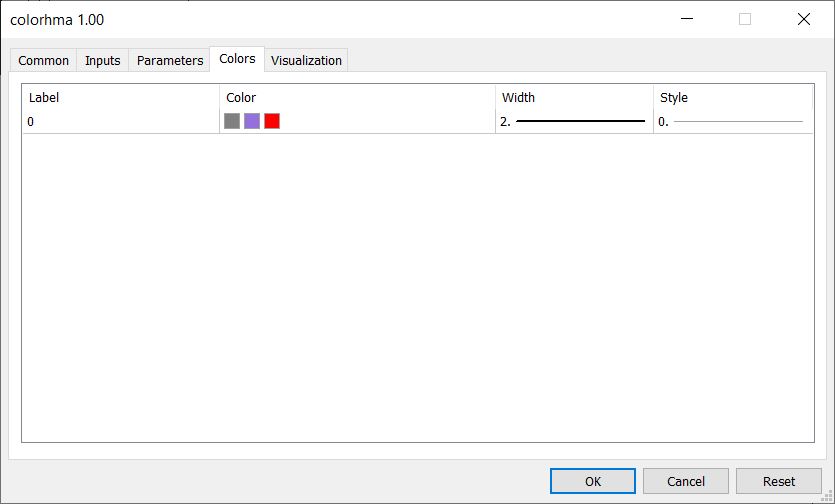The width and height of the screenshot is (835, 504).
Task: Close the colorhma dialog window
Action: [804, 19]
